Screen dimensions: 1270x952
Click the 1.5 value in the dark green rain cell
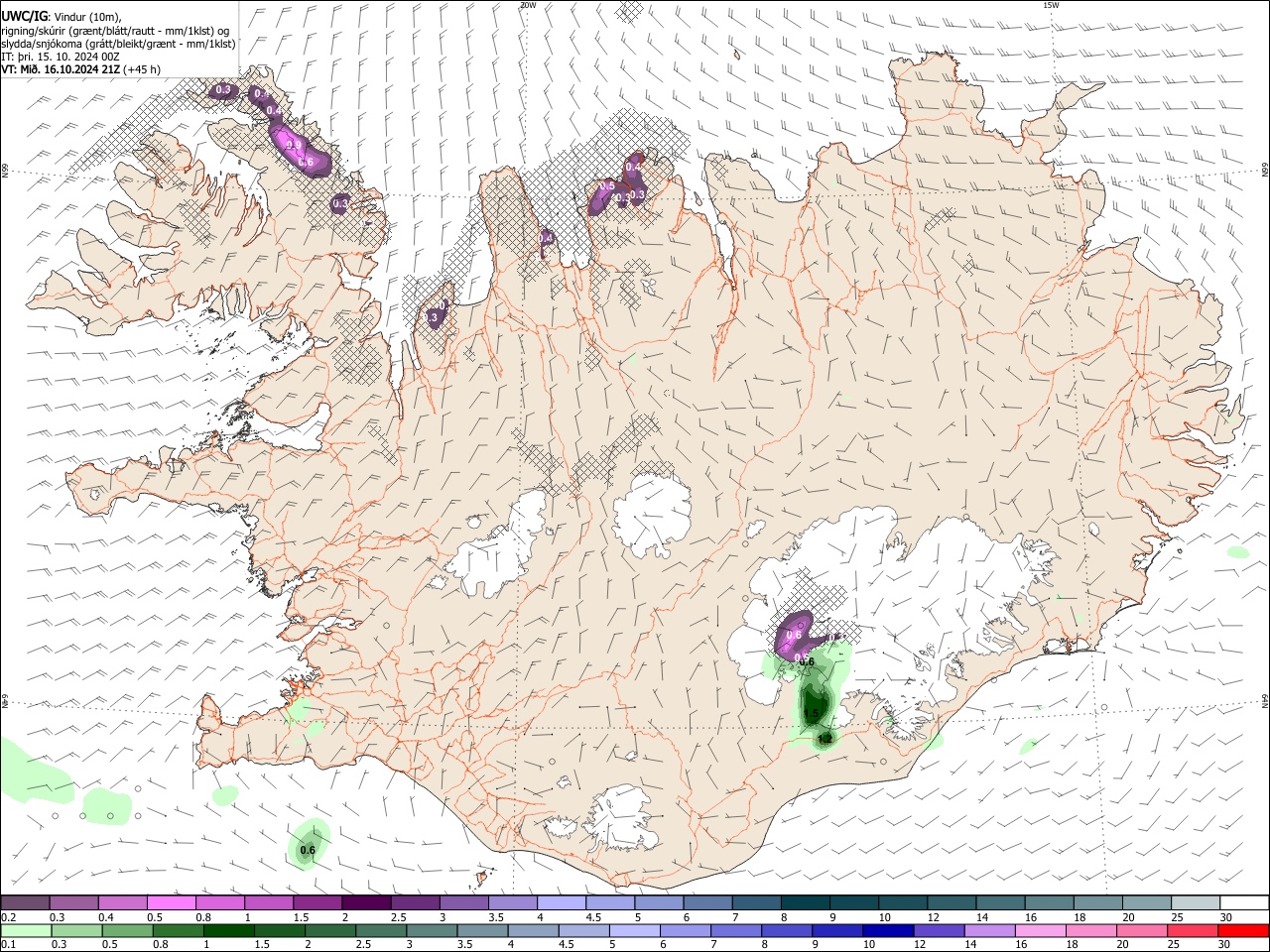(811, 714)
